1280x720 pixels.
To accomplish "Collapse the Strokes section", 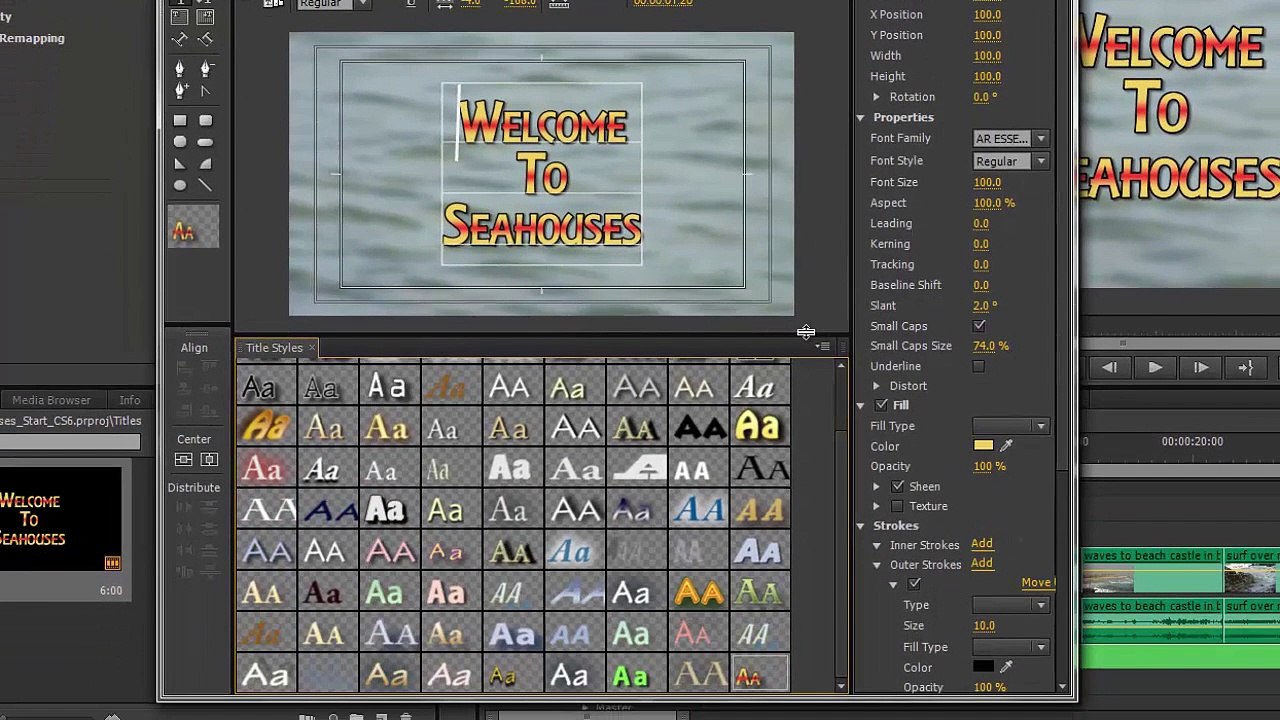I will (x=860, y=526).
